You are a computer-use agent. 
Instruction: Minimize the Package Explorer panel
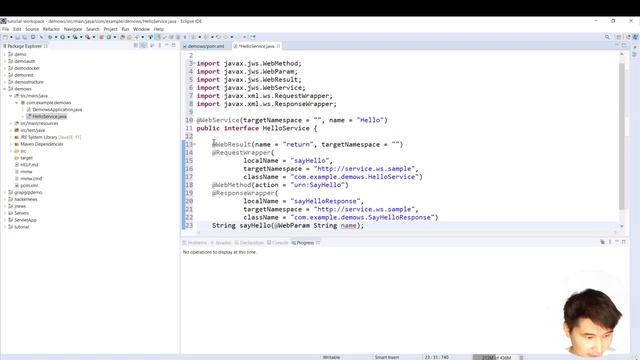point(167,46)
